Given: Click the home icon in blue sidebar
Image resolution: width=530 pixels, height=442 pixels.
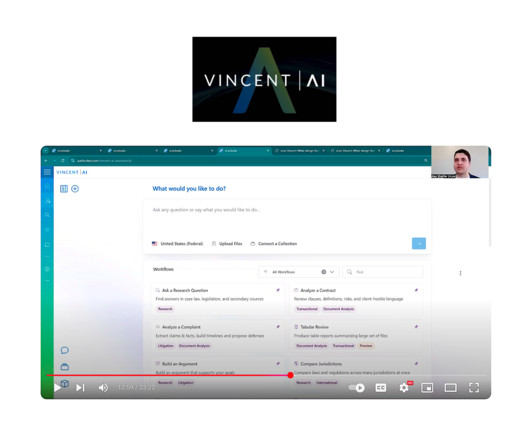Looking at the screenshot, I should (x=47, y=186).
